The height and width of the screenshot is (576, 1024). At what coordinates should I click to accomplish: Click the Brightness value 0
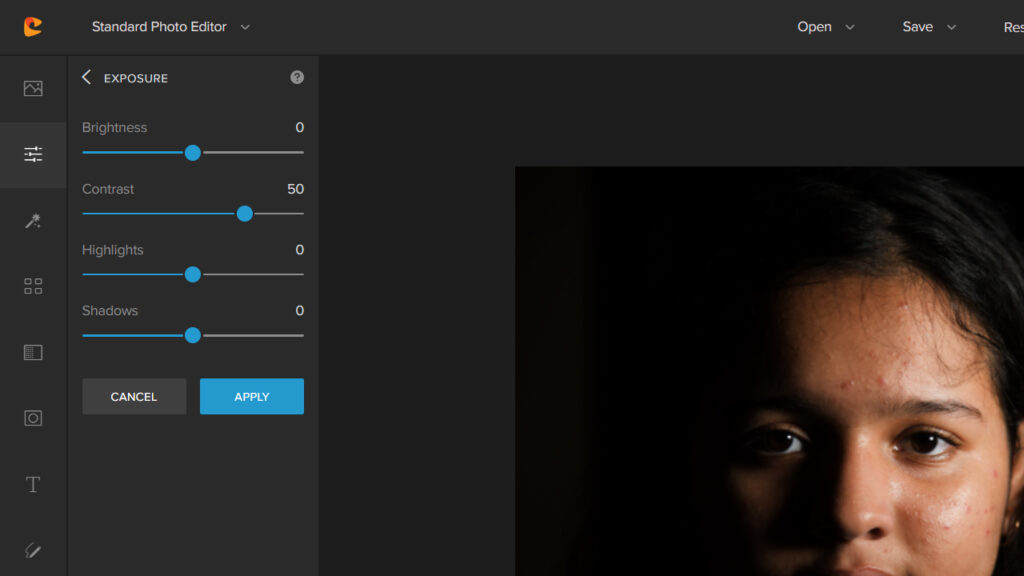pyautogui.click(x=300, y=127)
